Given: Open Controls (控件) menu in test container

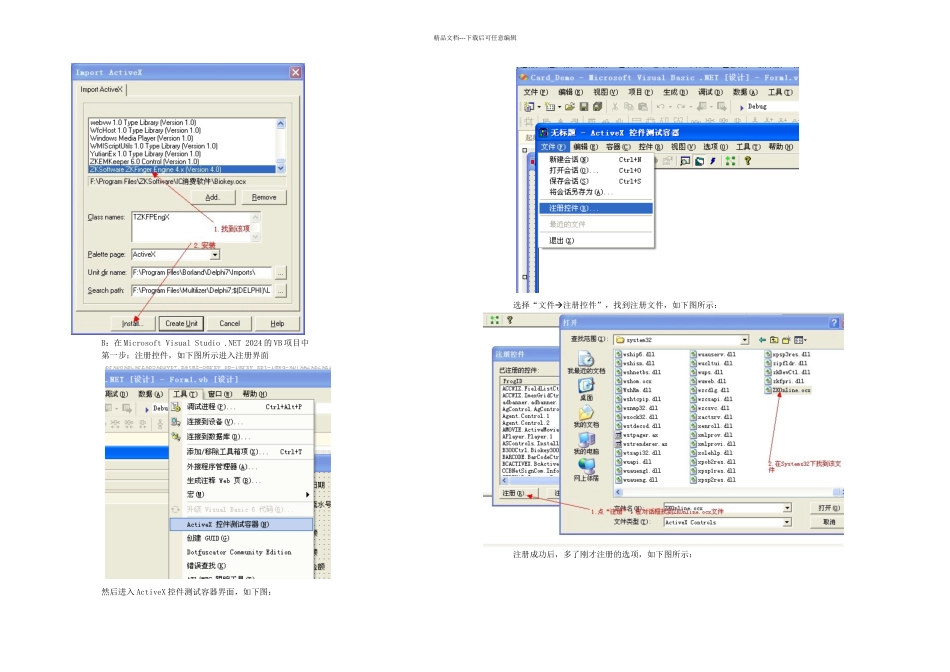Looking at the screenshot, I should [650, 147].
